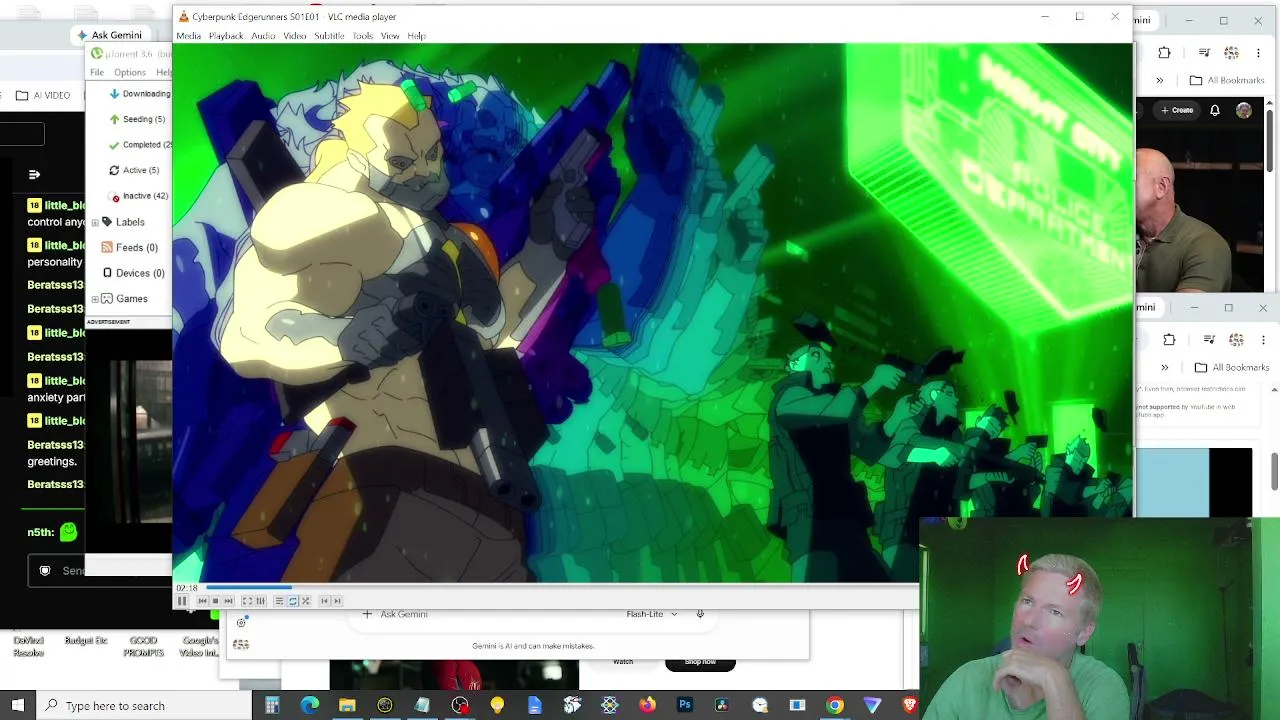Viewport: 1280px width, 720px height.
Task: Click taskbar search box
Action: point(144,706)
